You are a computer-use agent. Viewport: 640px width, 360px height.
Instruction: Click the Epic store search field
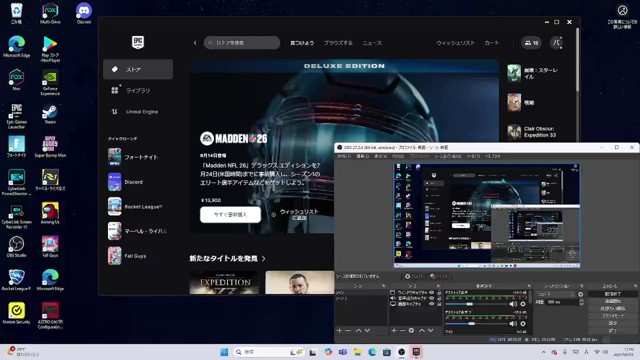pos(242,43)
